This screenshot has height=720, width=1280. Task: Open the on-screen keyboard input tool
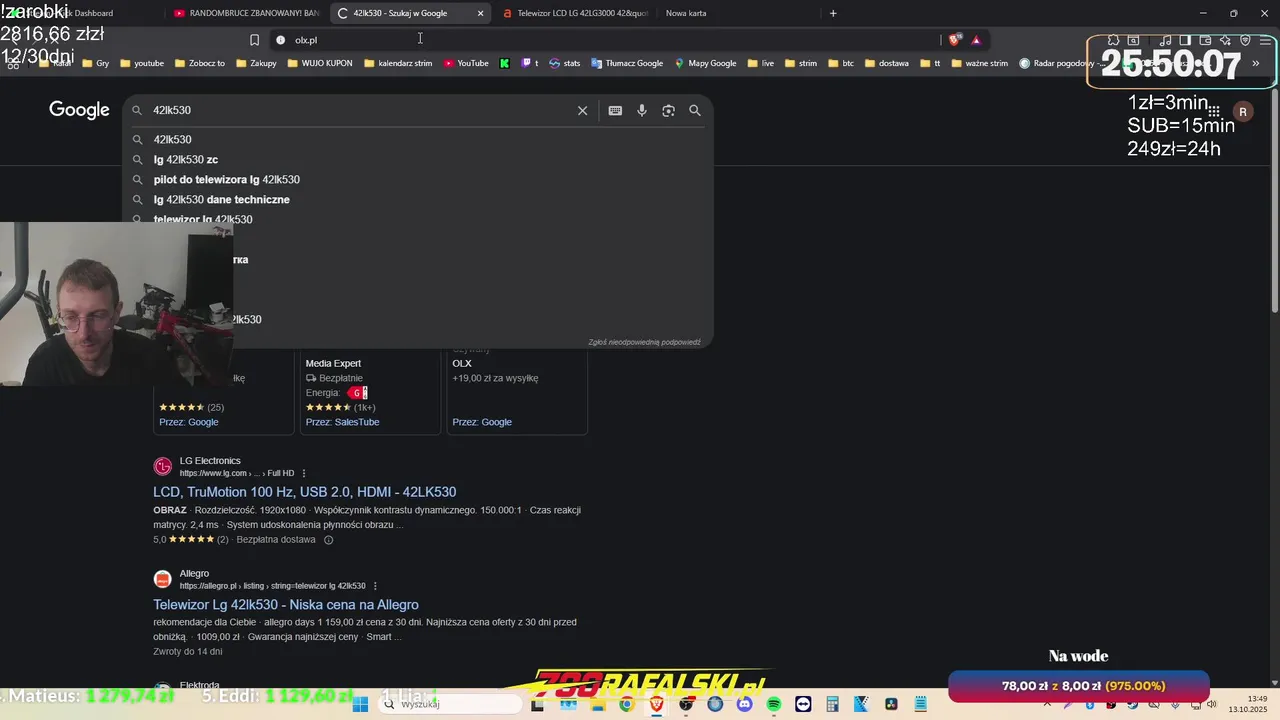pyautogui.click(x=615, y=110)
